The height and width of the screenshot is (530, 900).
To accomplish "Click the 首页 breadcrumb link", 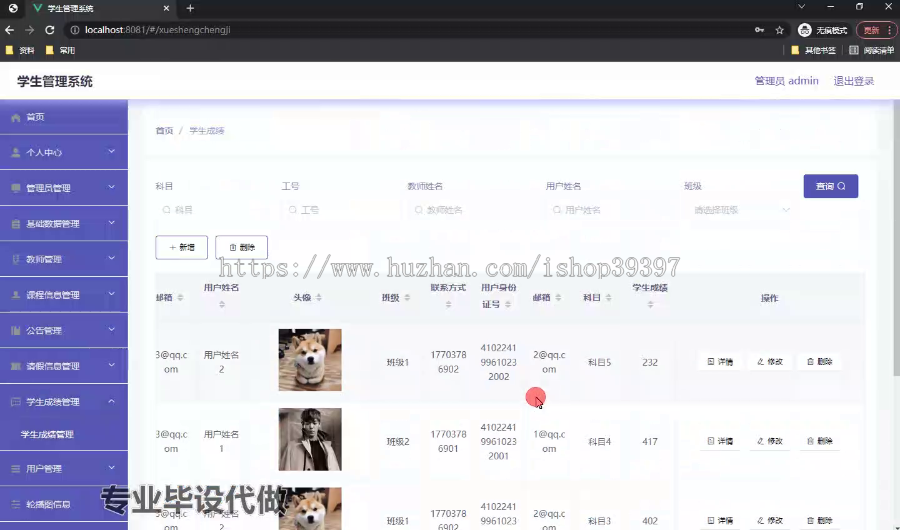I will [164, 131].
